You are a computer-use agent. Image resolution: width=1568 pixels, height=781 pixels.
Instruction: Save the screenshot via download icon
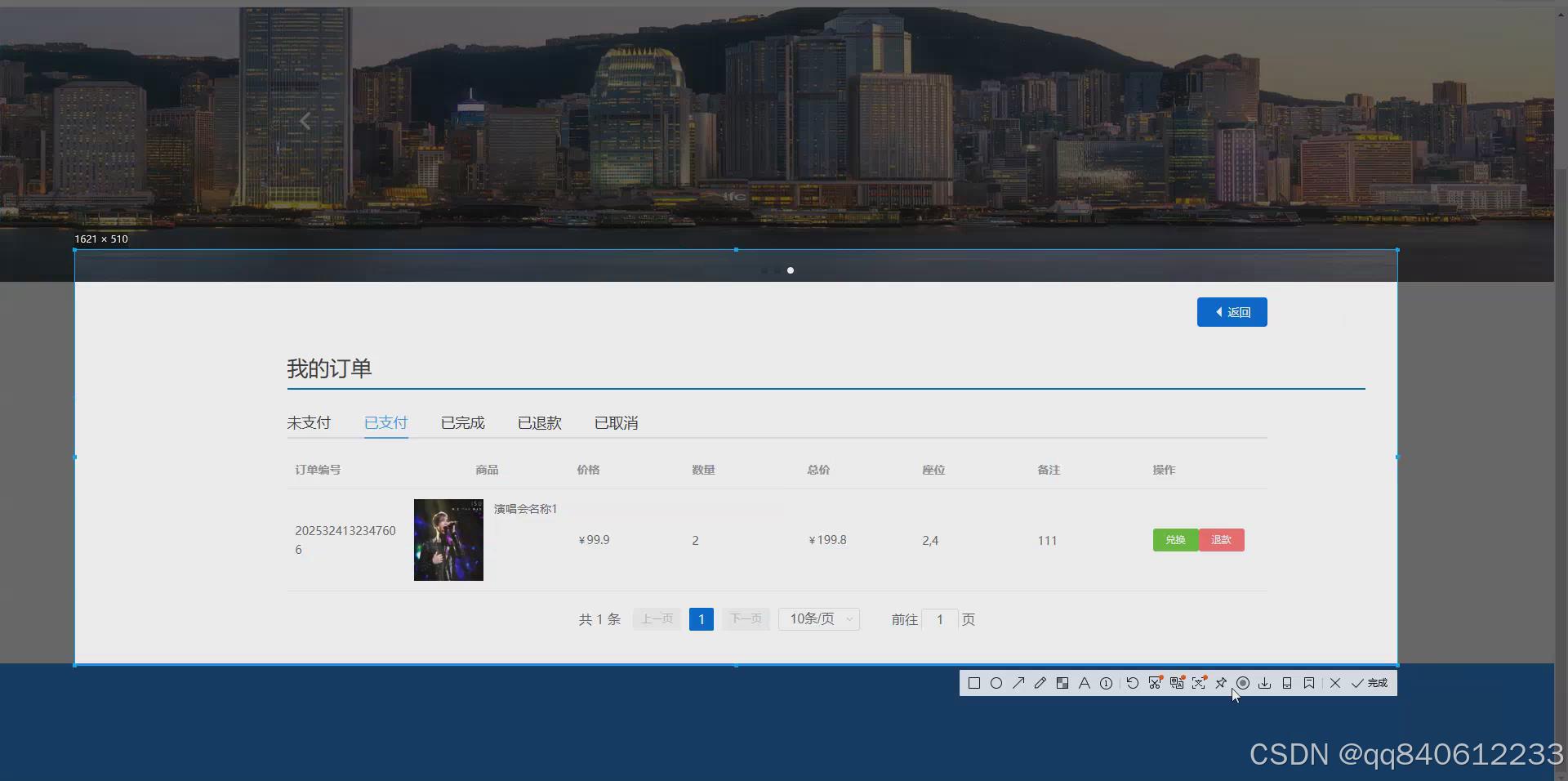[x=1265, y=683]
